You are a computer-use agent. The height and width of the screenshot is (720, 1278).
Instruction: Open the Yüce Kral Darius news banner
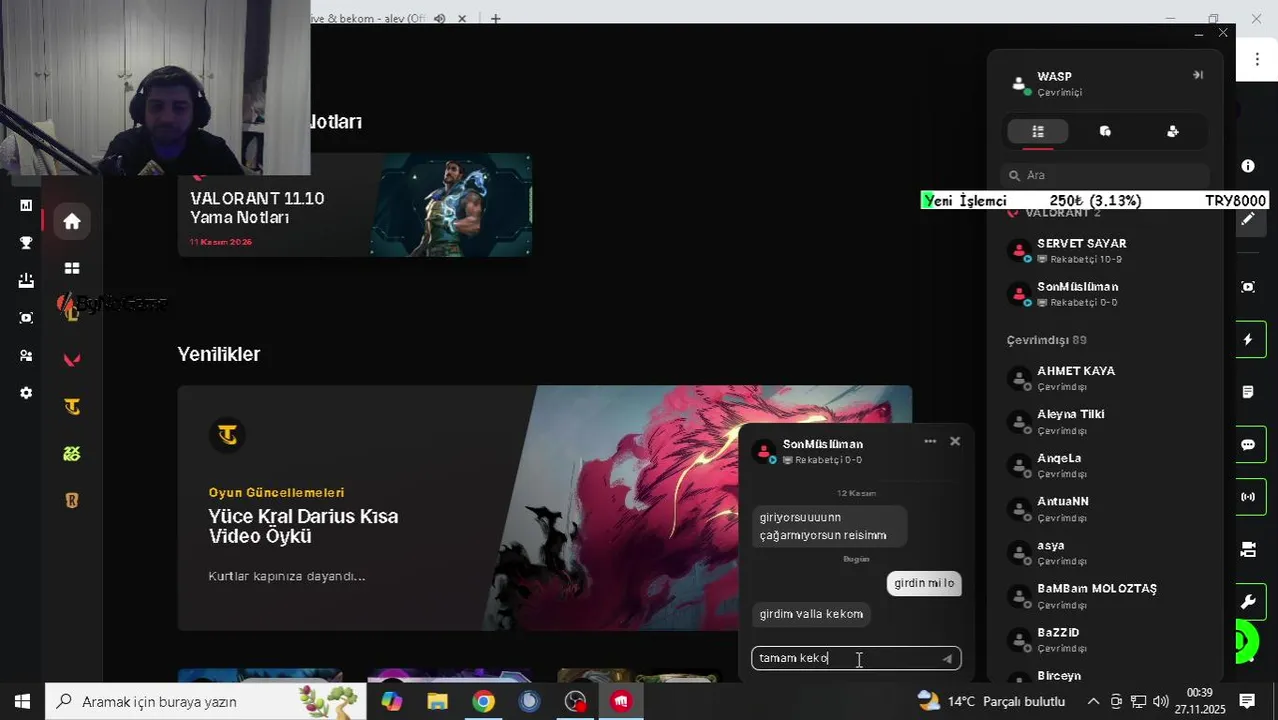pos(545,508)
